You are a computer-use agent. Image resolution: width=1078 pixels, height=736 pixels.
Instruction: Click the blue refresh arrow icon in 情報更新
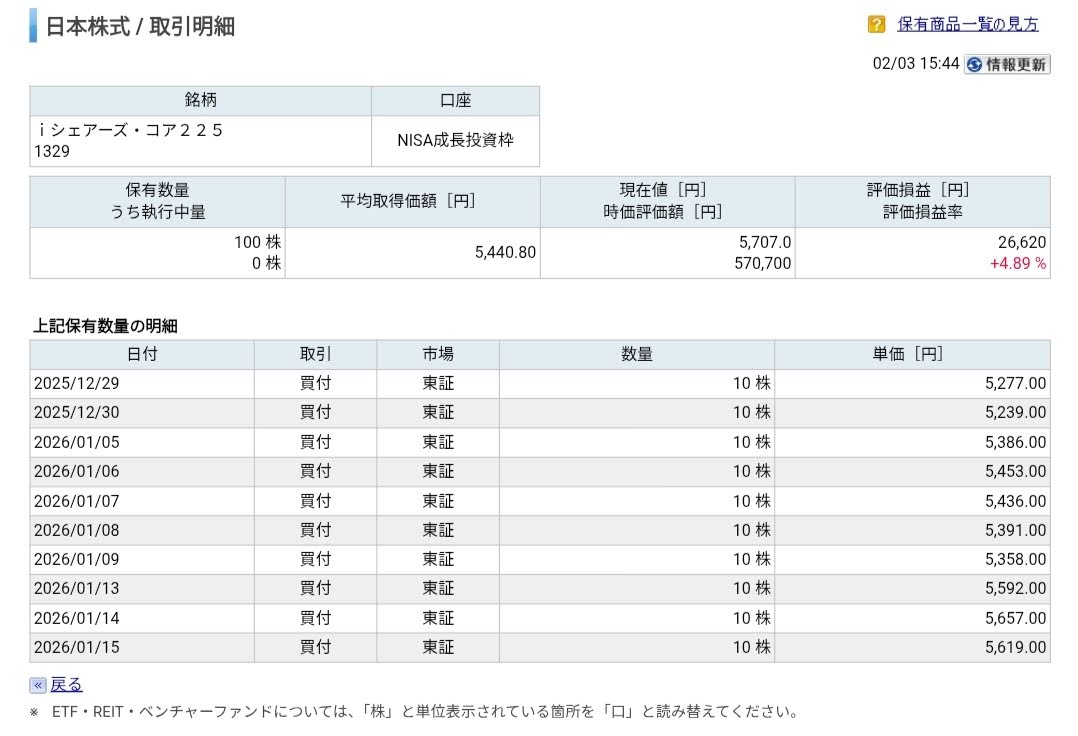click(974, 65)
